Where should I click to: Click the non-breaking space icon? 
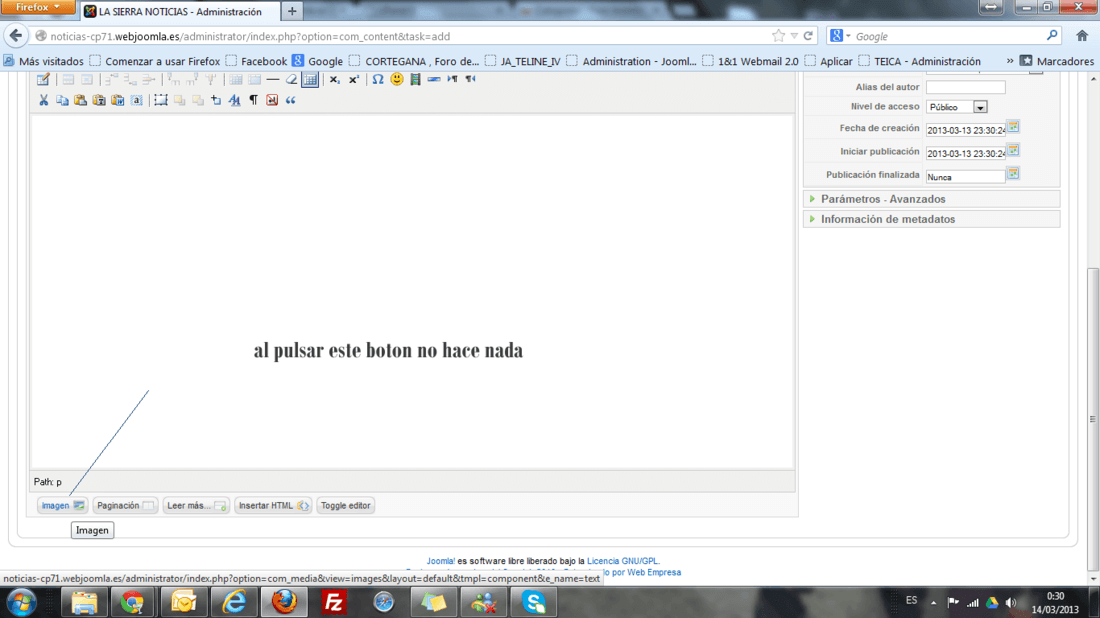click(x=272, y=100)
